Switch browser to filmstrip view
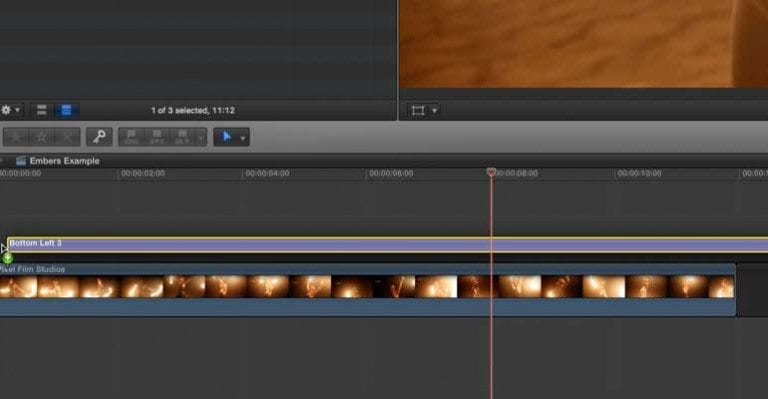This screenshot has height=399, width=768. point(42,110)
